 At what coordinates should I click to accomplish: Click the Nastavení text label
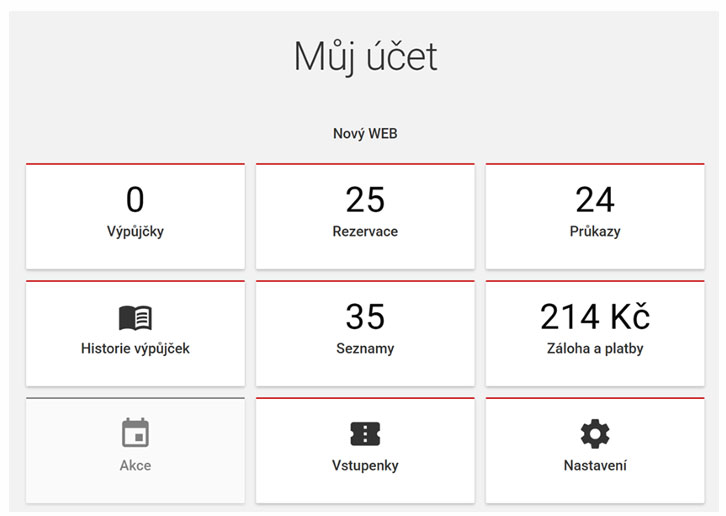595,465
